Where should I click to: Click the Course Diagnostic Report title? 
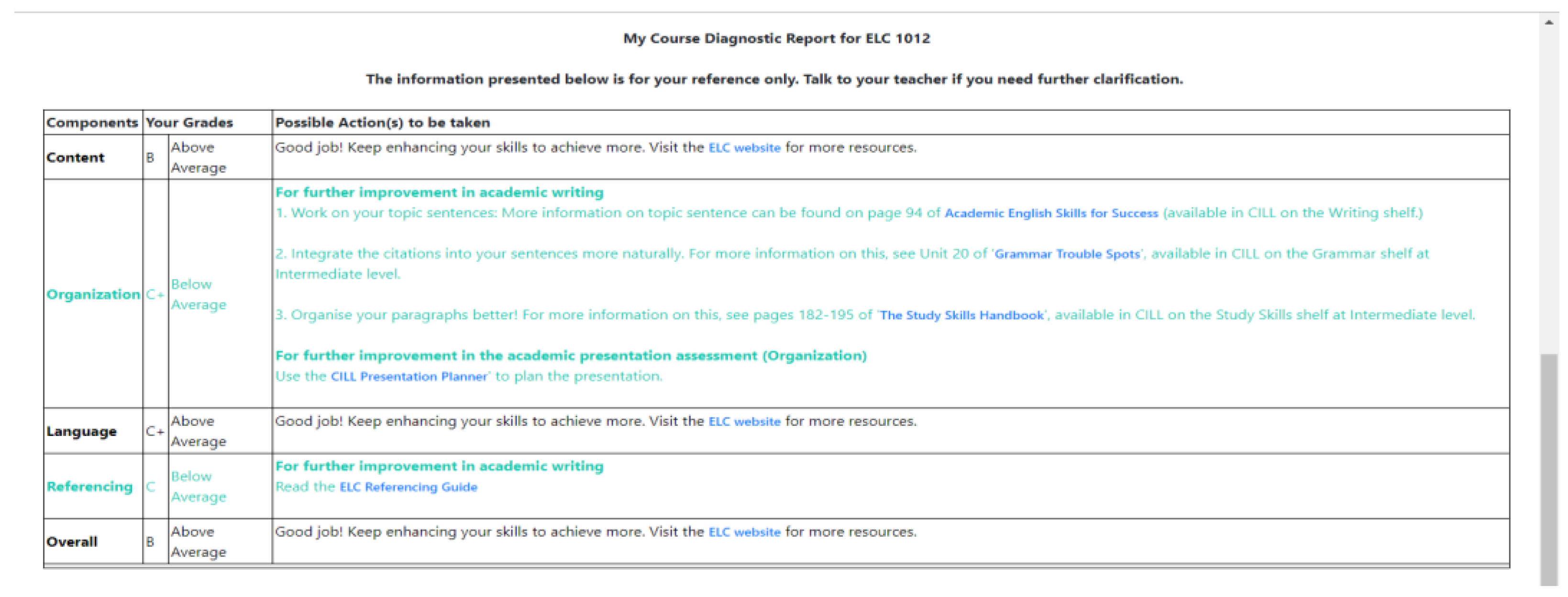776,38
